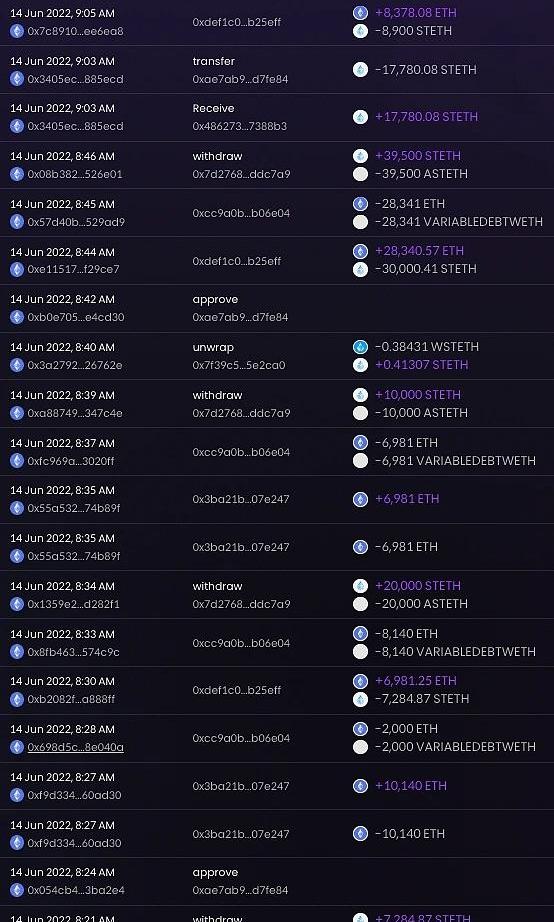Open transaction hash 0xfc969a...3020ff

tap(71, 461)
